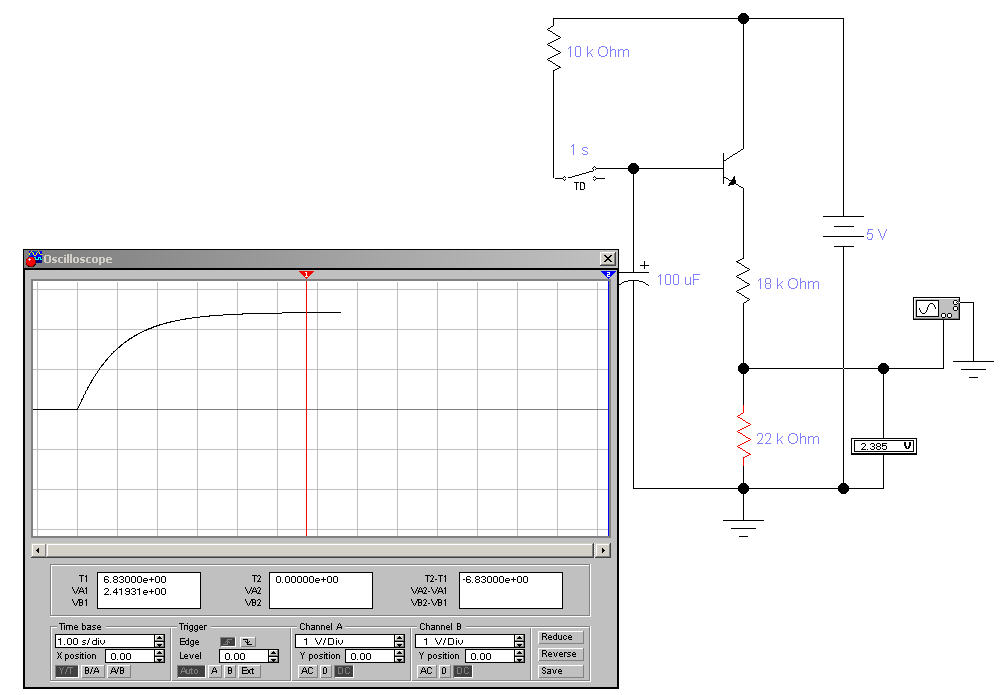Set trigger source to Auto

pyautogui.click(x=190, y=671)
